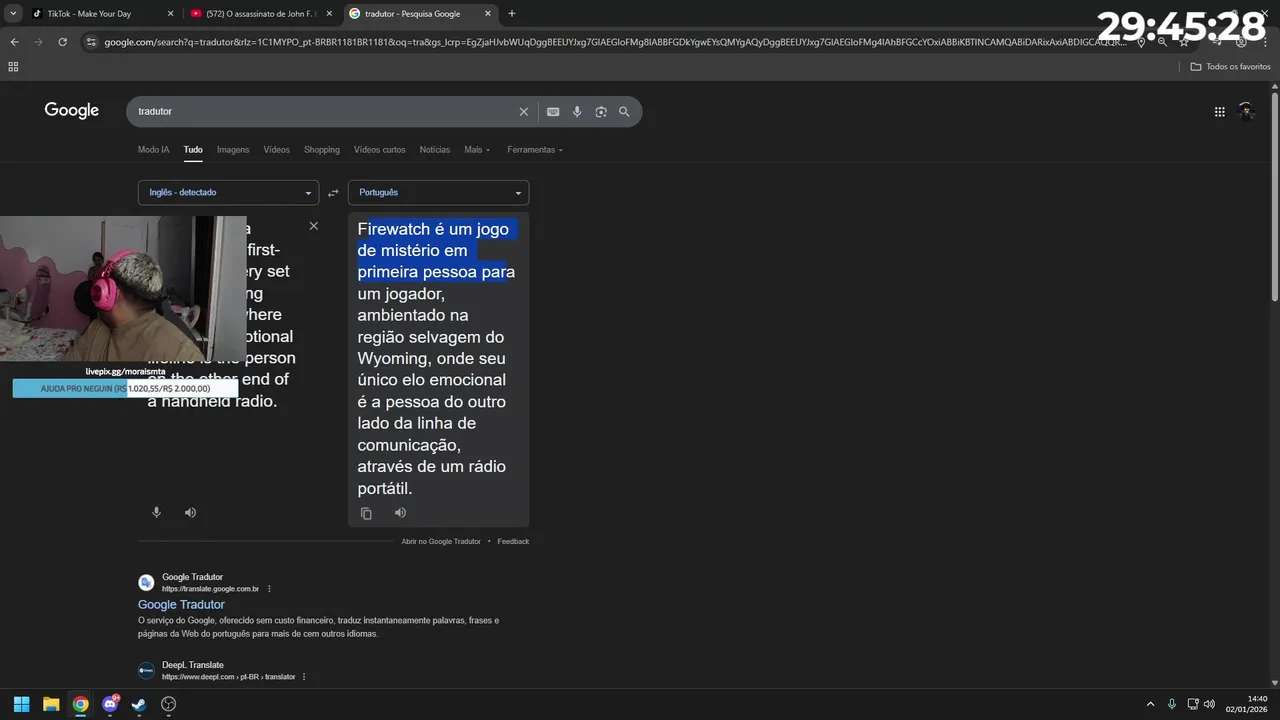Open the Chrome apps grid in bookmarks bar
The height and width of the screenshot is (720, 1280).
(13, 67)
